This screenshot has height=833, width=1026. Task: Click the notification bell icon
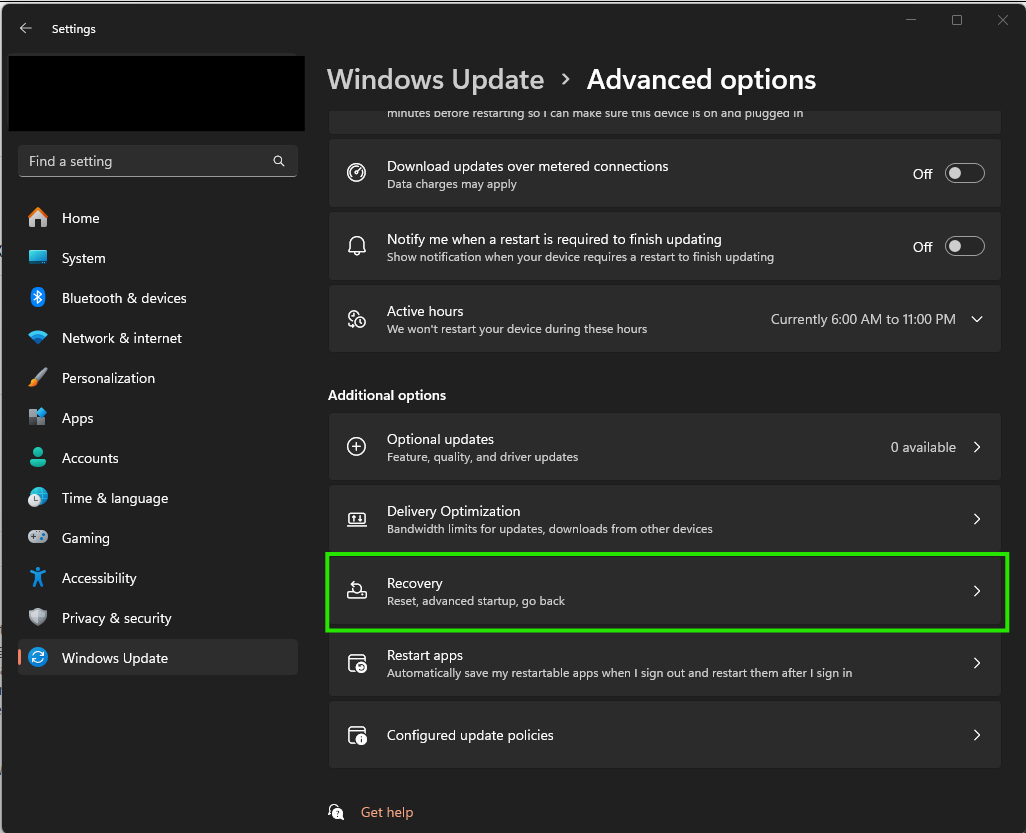(357, 246)
